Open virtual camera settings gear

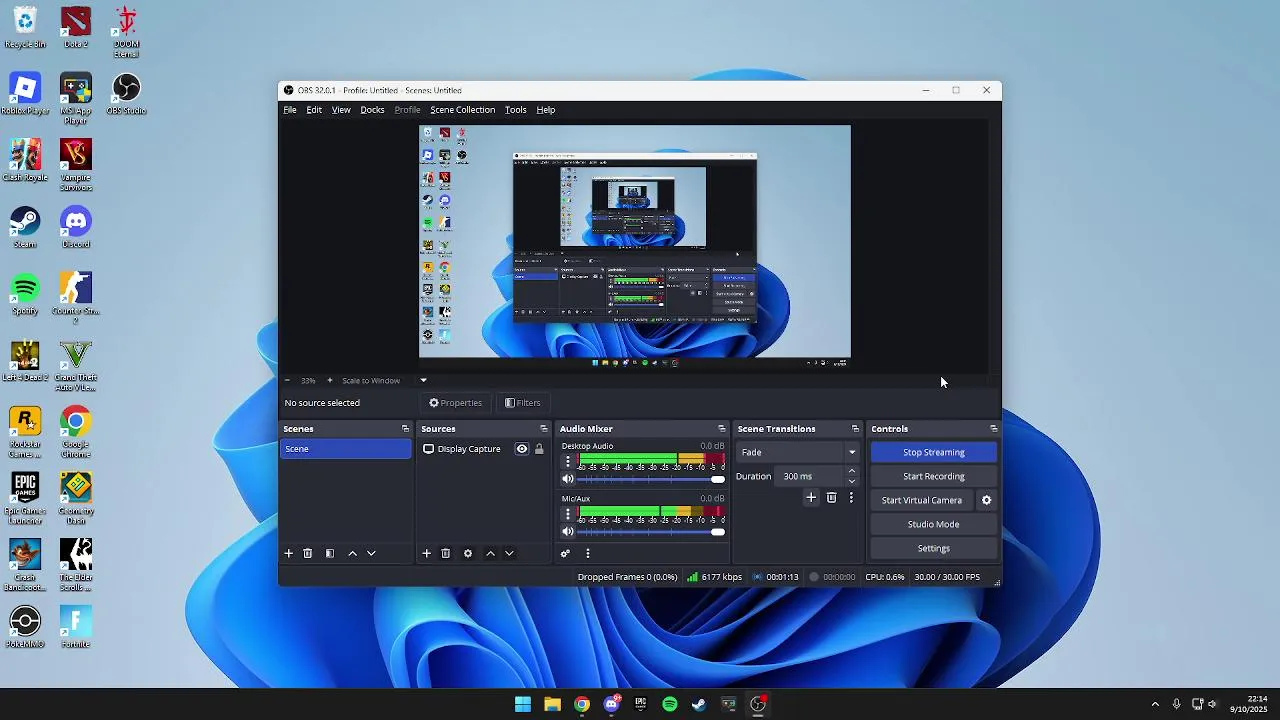pyautogui.click(x=986, y=500)
